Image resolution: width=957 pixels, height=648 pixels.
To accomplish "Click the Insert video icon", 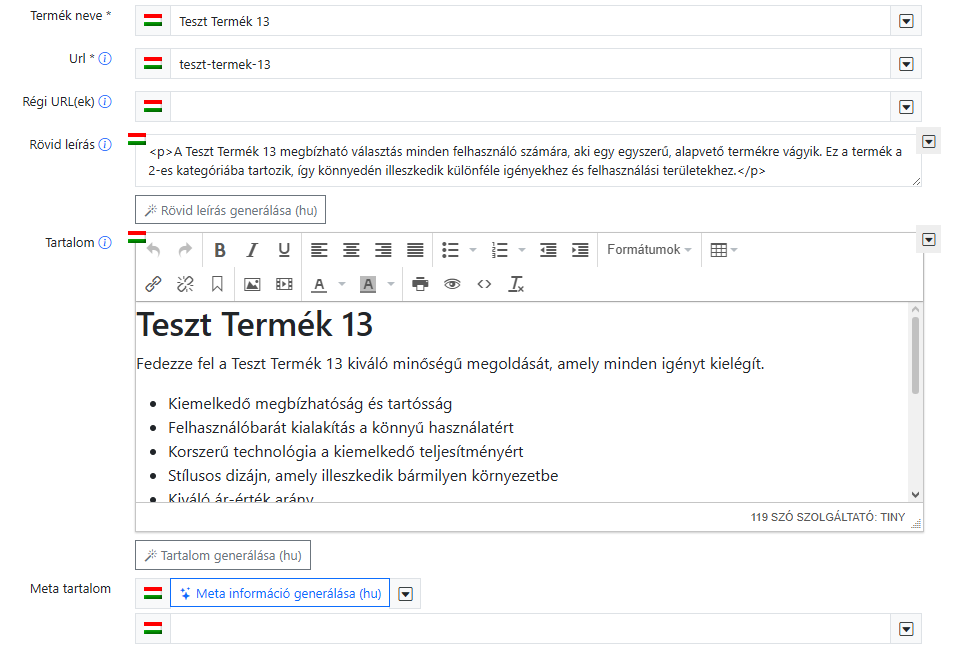I will pos(283,284).
